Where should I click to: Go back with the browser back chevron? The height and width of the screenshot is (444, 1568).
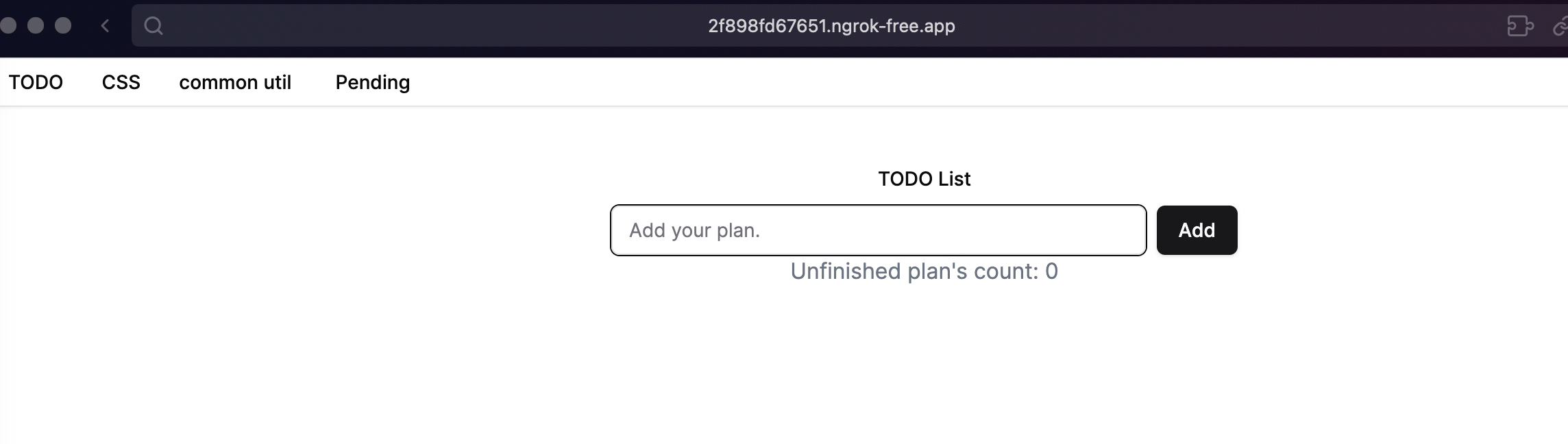pyautogui.click(x=105, y=26)
